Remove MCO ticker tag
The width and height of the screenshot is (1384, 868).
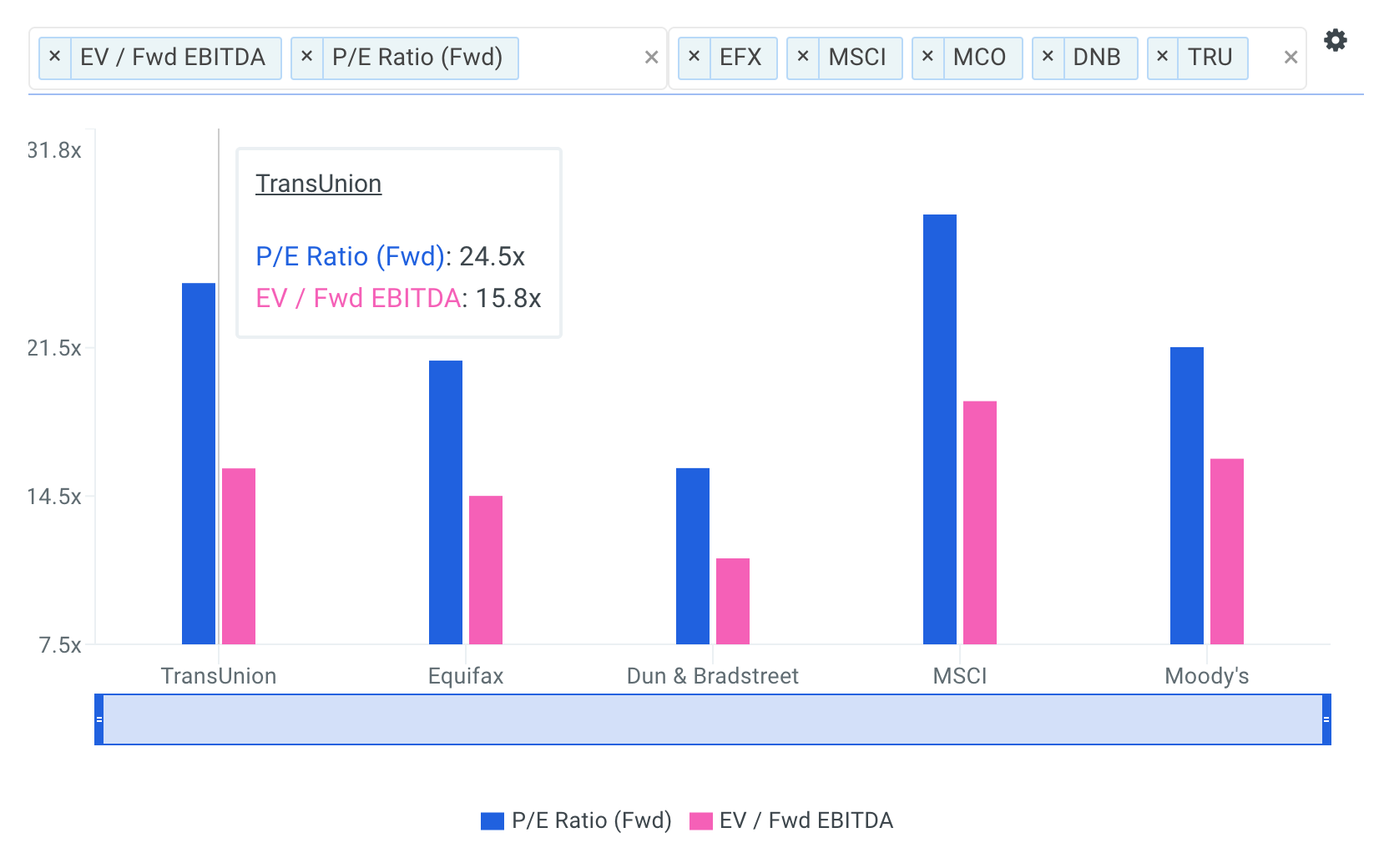[x=928, y=58]
